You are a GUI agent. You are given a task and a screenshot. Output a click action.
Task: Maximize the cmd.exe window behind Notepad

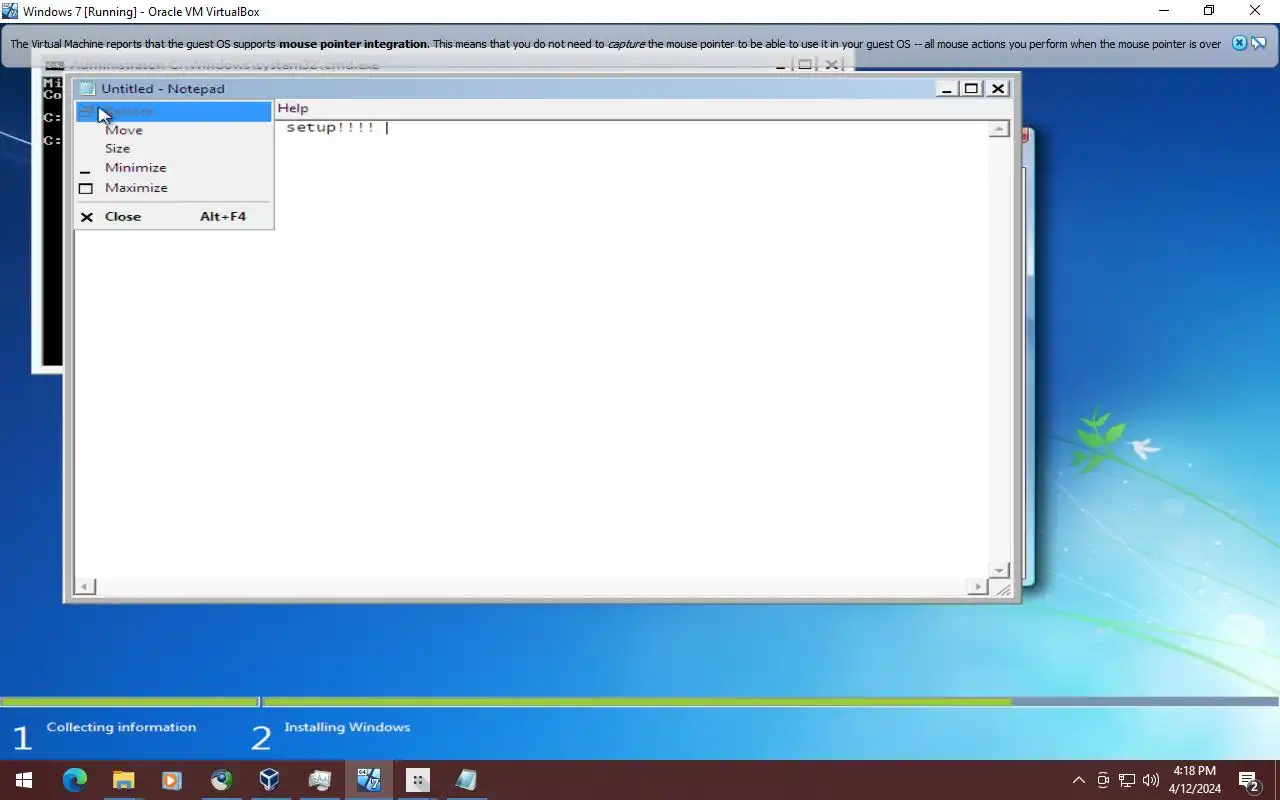(x=805, y=64)
